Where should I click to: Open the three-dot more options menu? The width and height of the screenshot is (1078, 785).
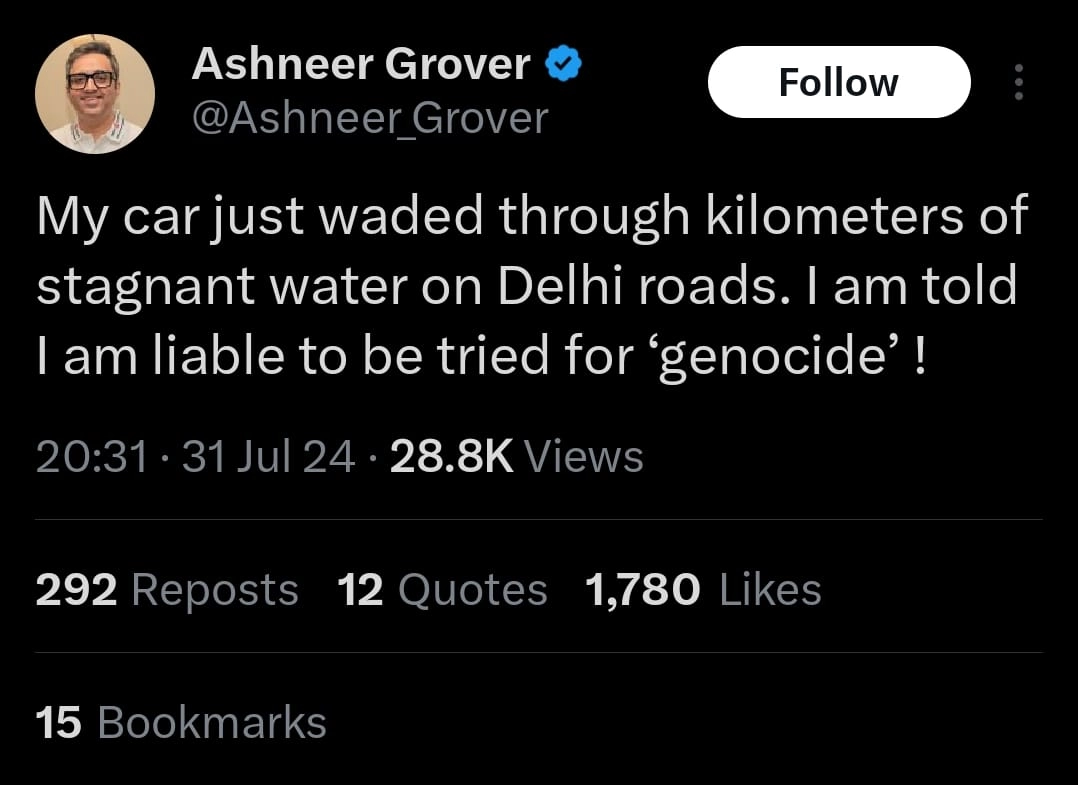(1018, 82)
